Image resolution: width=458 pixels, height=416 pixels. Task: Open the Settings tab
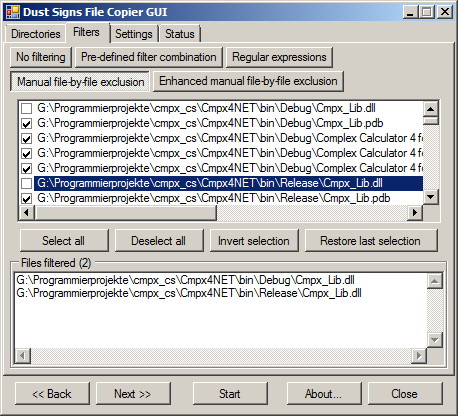coord(134,34)
